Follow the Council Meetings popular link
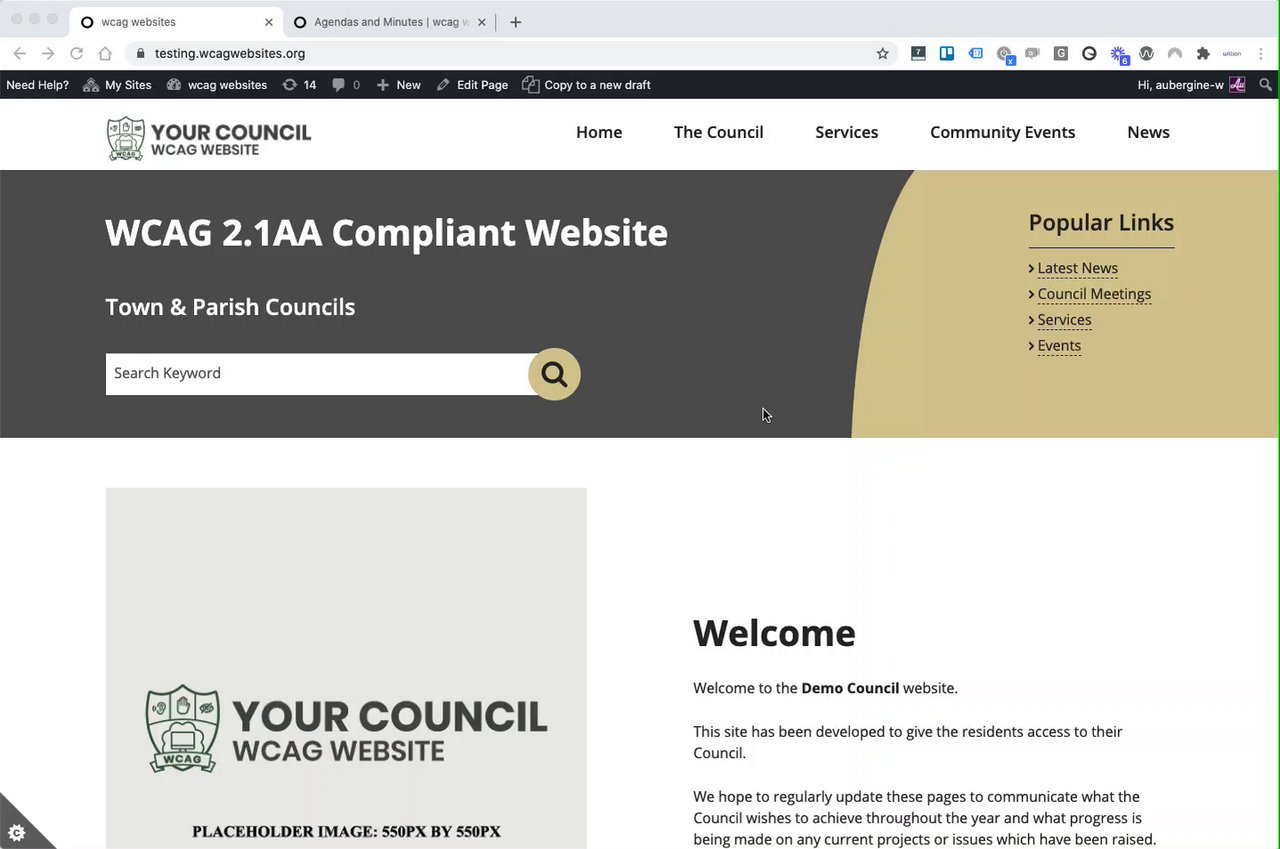Viewport: 1280px width, 849px height. click(x=1094, y=294)
